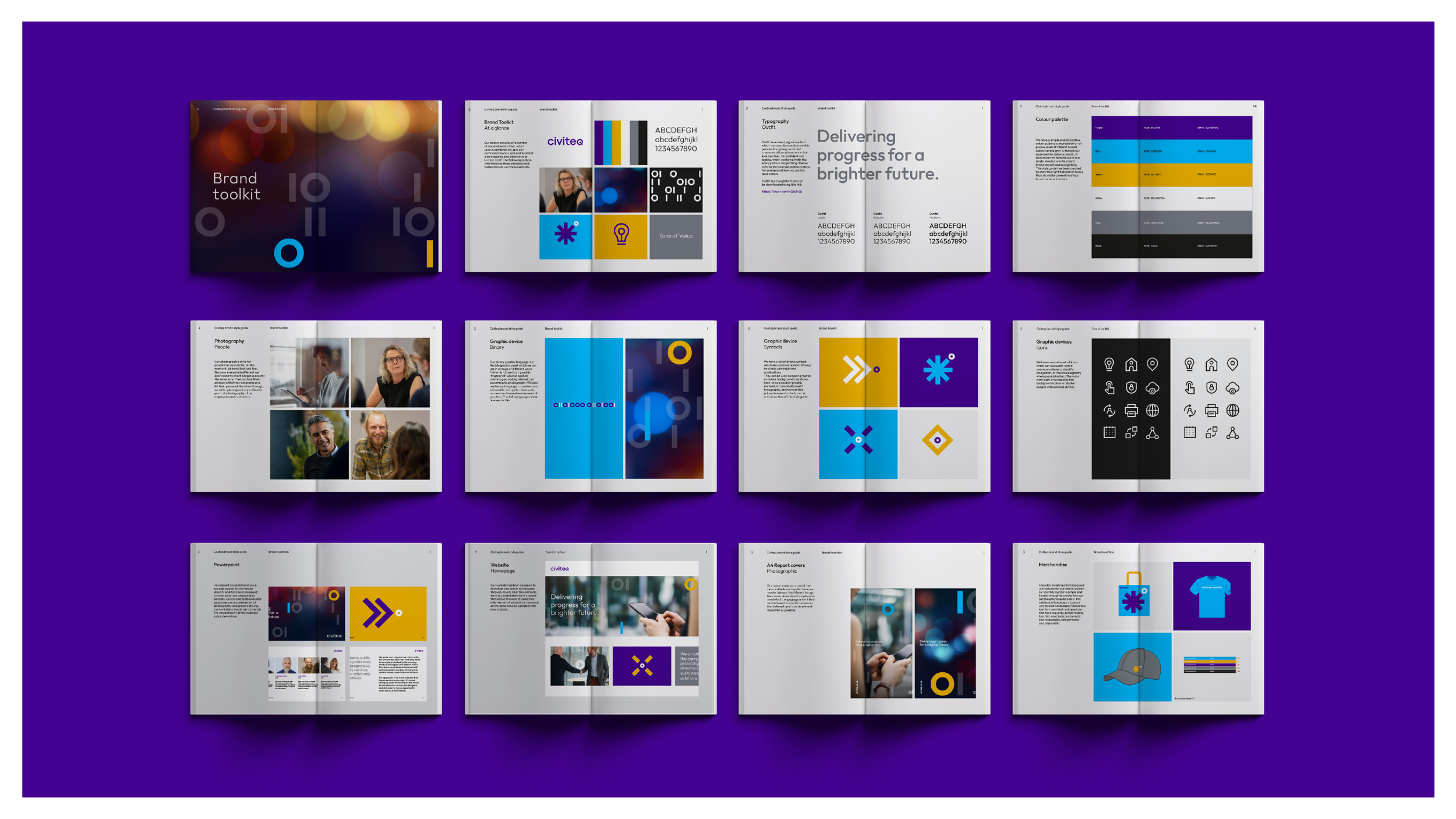Click the blue asterisk symbol on purple tile
Screen dimensions: 1456x819
pos(938,369)
